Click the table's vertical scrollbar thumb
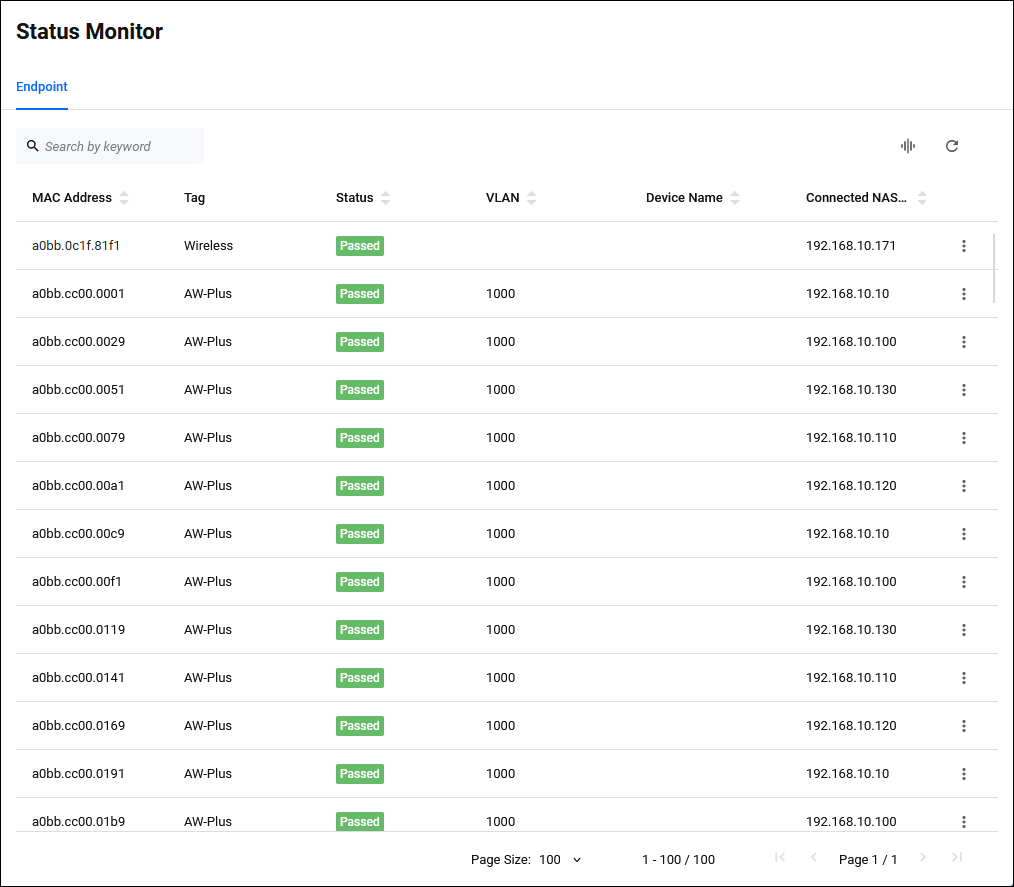Image resolution: width=1014 pixels, height=887 pixels. 994,267
